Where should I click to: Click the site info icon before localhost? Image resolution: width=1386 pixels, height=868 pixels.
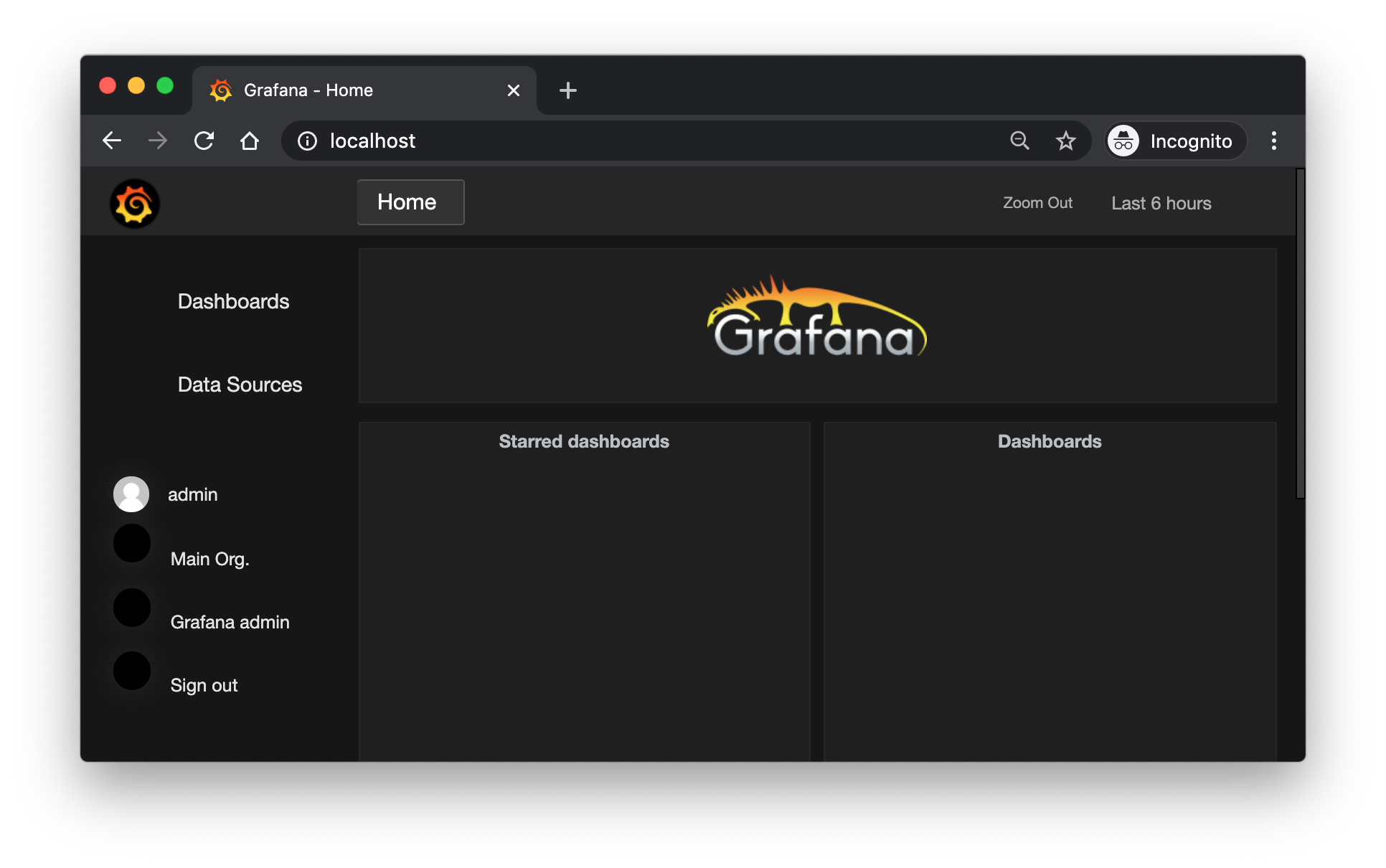[307, 141]
